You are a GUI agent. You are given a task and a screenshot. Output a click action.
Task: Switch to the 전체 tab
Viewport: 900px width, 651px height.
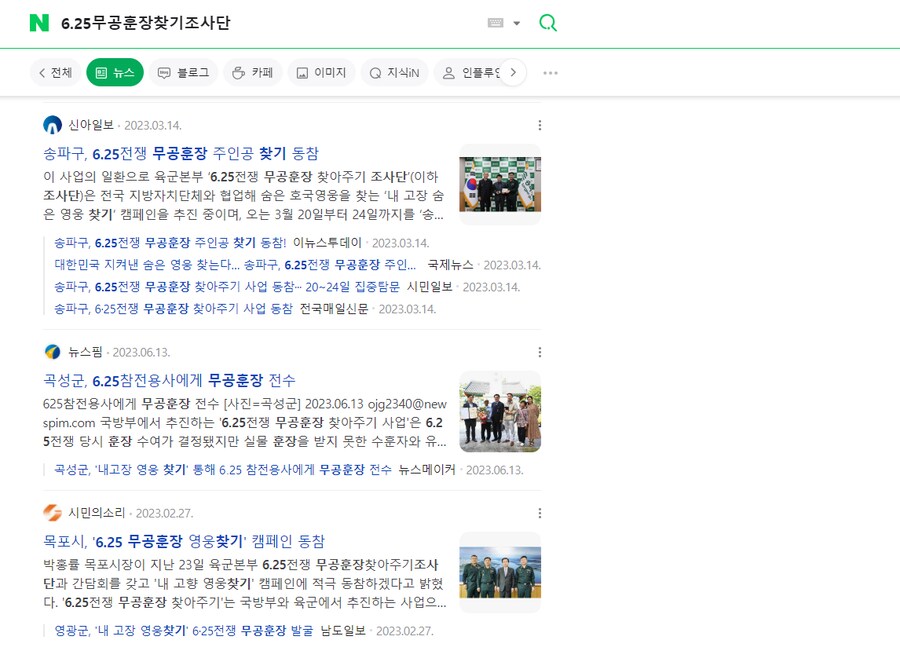click(x=55, y=72)
